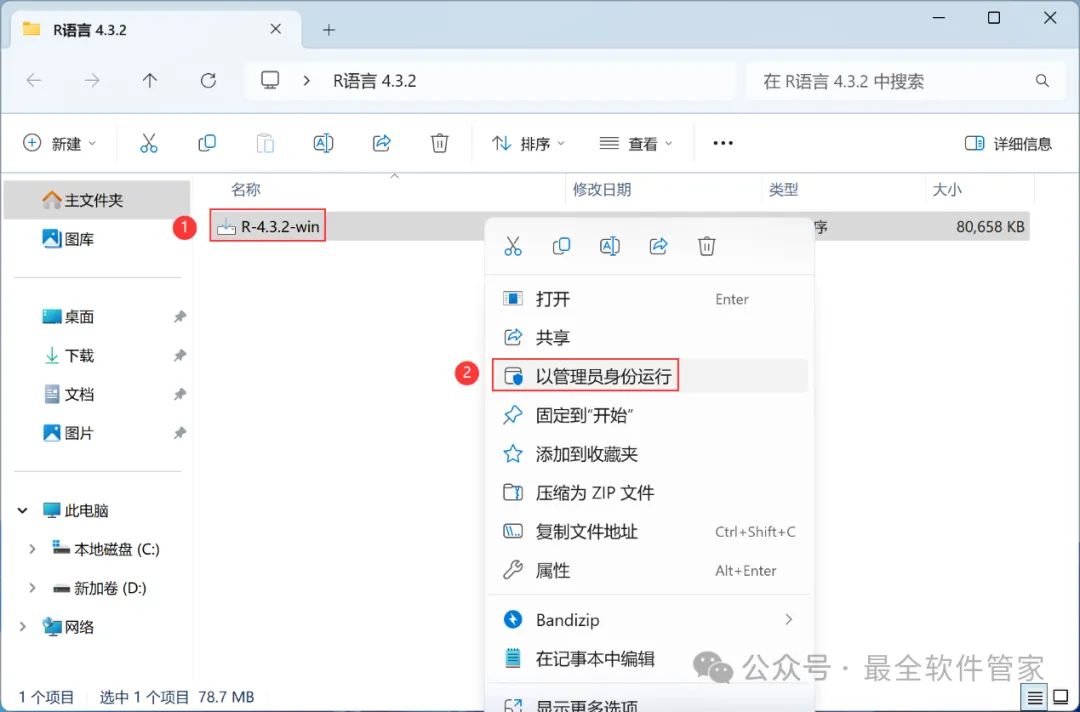Click the address bar breadcrumb chevron

coord(307,81)
